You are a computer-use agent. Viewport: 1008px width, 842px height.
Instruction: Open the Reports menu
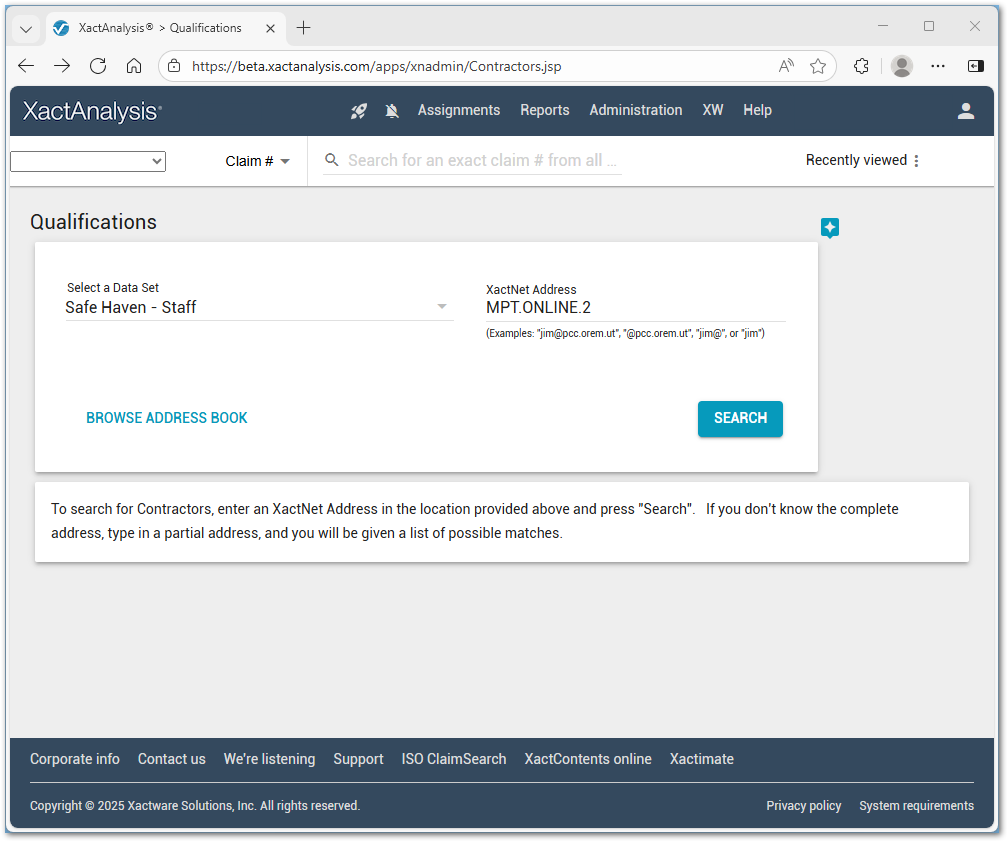(545, 110)
